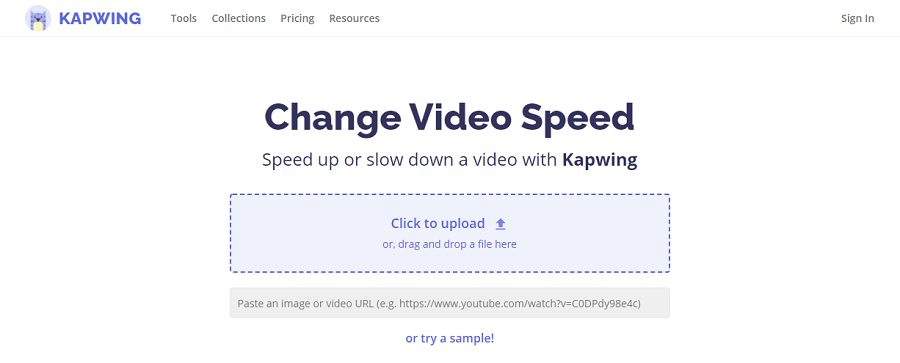Sign In to your Kapwing account
Image resolution: width=900 pixels, height=363 pixels.
coord(858,18)
